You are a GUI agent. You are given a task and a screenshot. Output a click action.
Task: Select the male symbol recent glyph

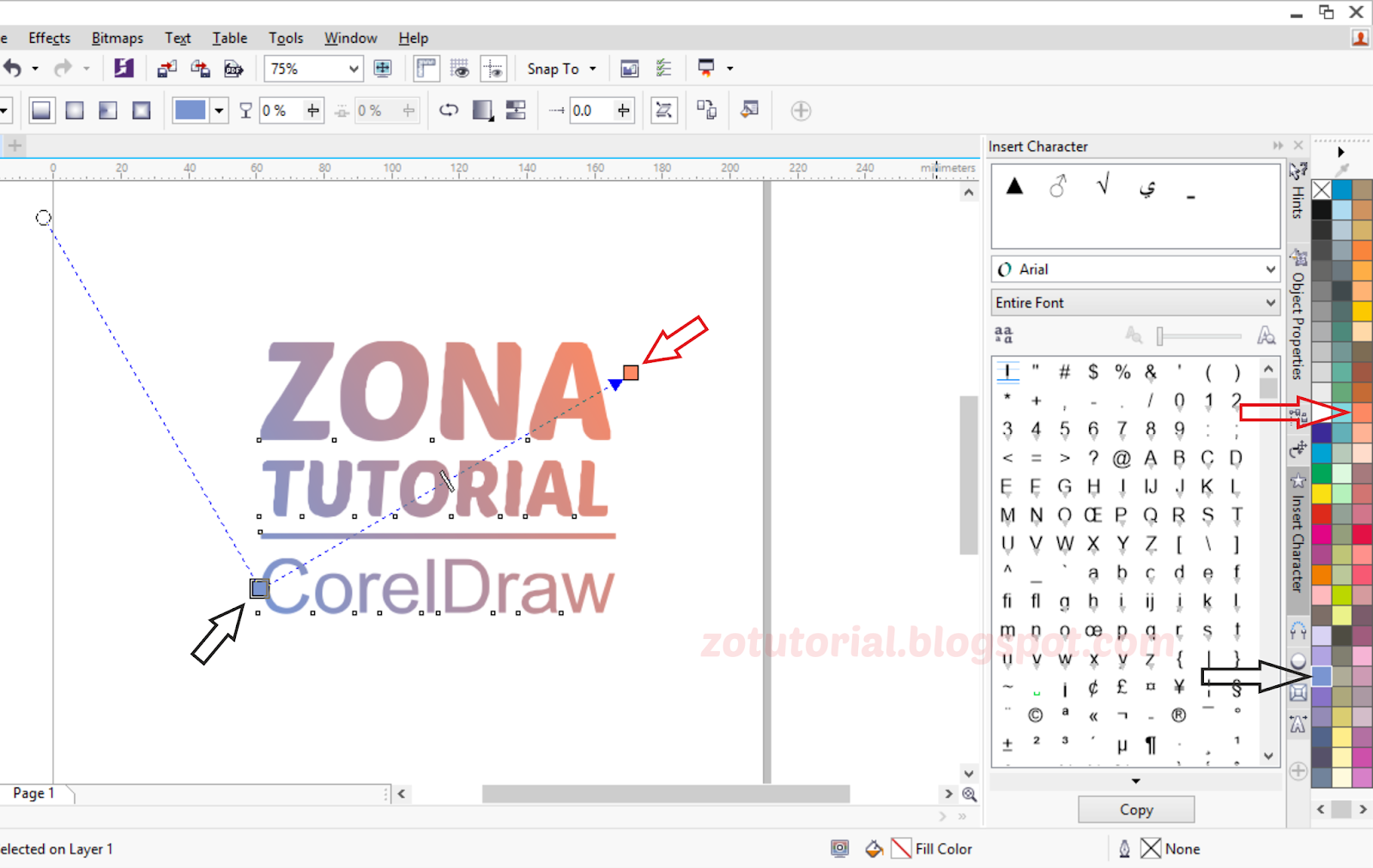[x=1058, y=185]
